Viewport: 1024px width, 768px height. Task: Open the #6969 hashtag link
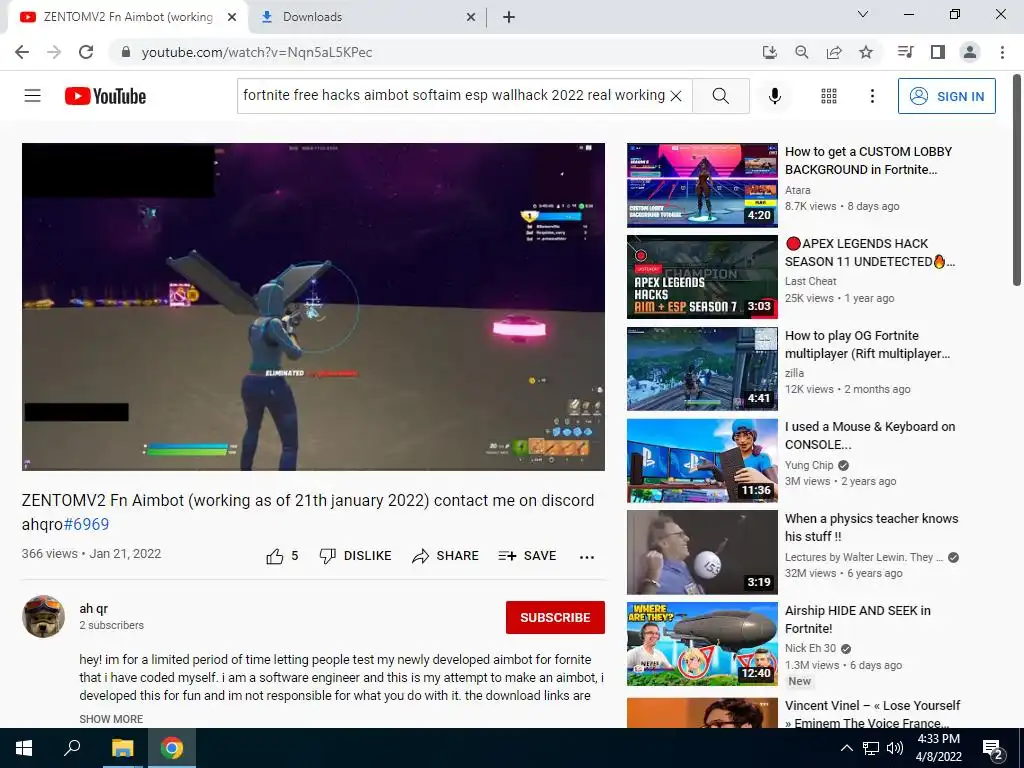pos(86,524)
